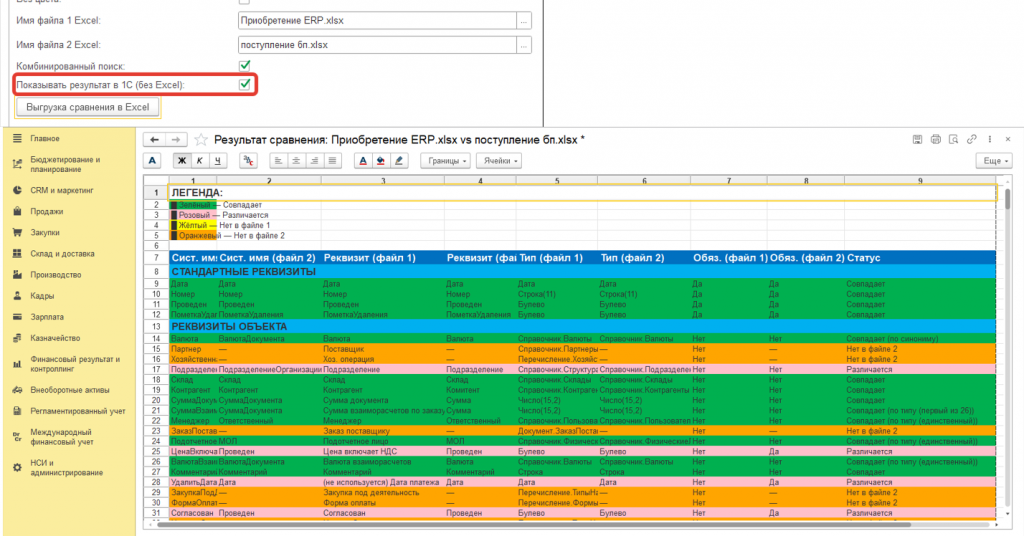This screenshot has height=536, width=1024.
Task: Open the Границы dropdown
Action: pyautogui.click(x=445, y=161)
